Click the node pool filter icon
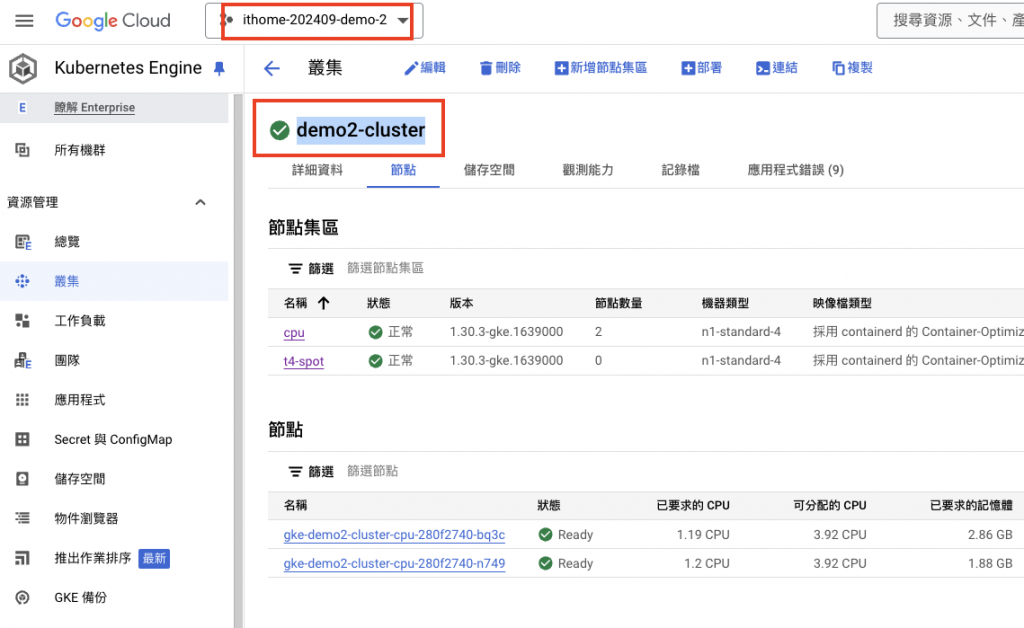Screen dimensions: 1024x628 coord(295,269)
